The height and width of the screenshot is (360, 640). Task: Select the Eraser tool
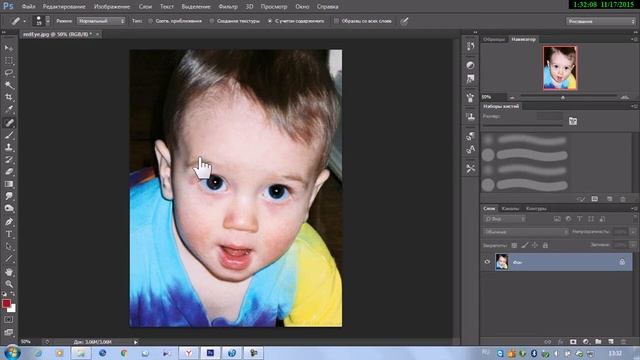coord(9,171)
